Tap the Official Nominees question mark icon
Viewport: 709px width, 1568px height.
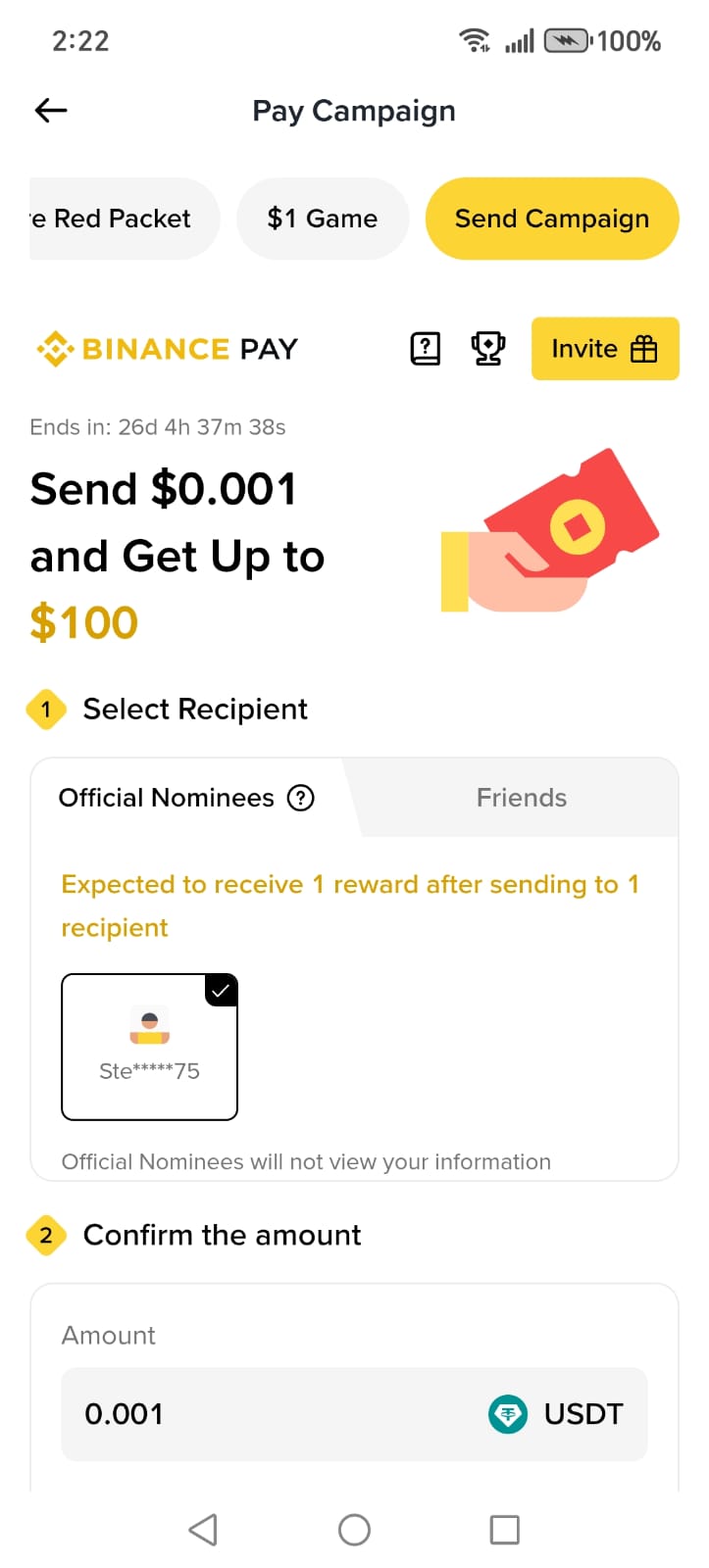pos(301,798)
